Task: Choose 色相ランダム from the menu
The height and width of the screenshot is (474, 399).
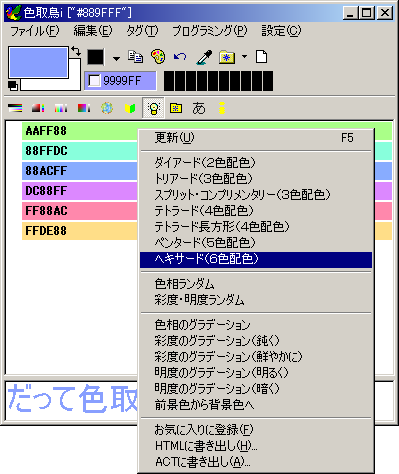Action: click(256, 284)
